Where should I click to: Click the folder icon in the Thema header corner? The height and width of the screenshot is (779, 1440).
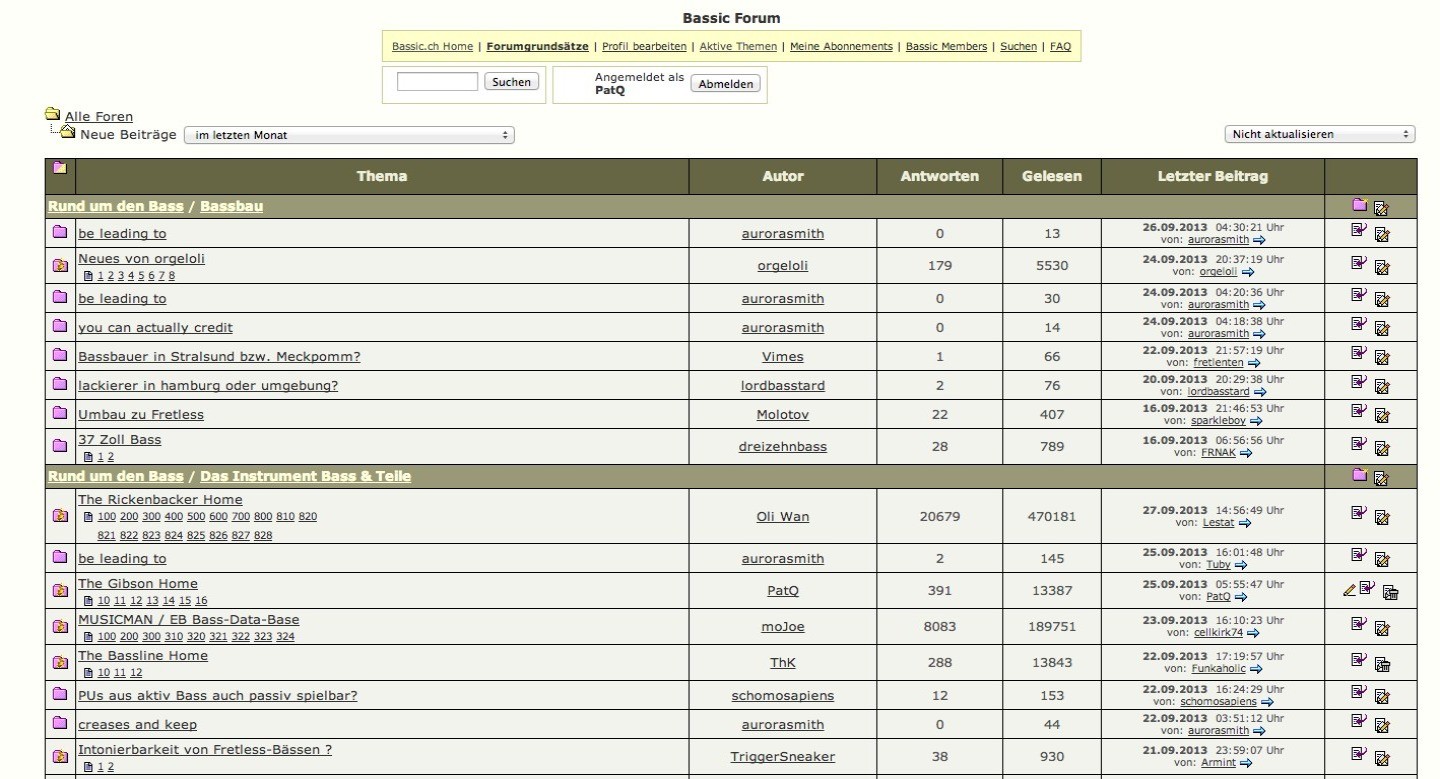click(60, 168)
